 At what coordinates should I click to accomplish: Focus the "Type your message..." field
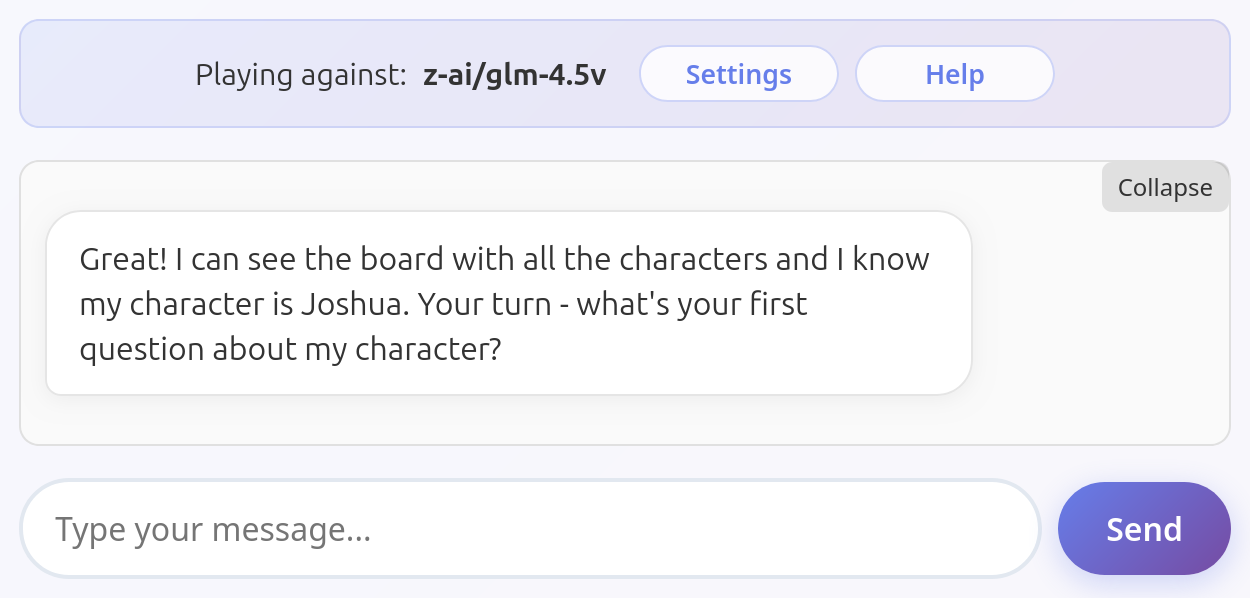pyautogui.click(x=530, y=529)
